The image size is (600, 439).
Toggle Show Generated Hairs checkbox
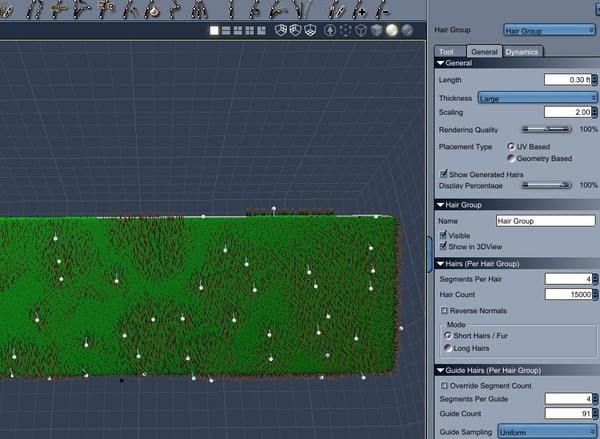point(443,174)
